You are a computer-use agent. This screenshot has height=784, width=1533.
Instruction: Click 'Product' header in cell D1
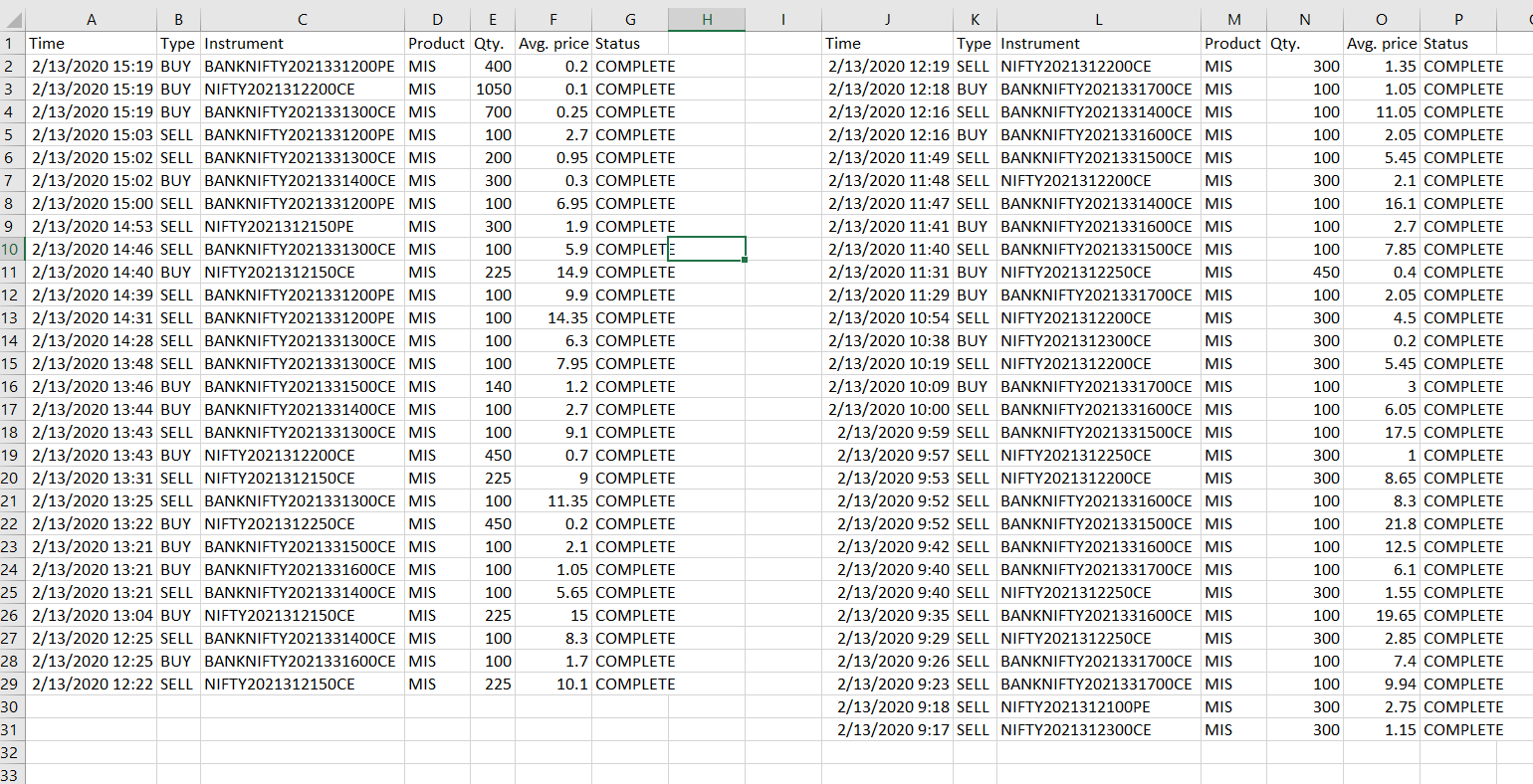pyautogui.click(x=436, y=43)
